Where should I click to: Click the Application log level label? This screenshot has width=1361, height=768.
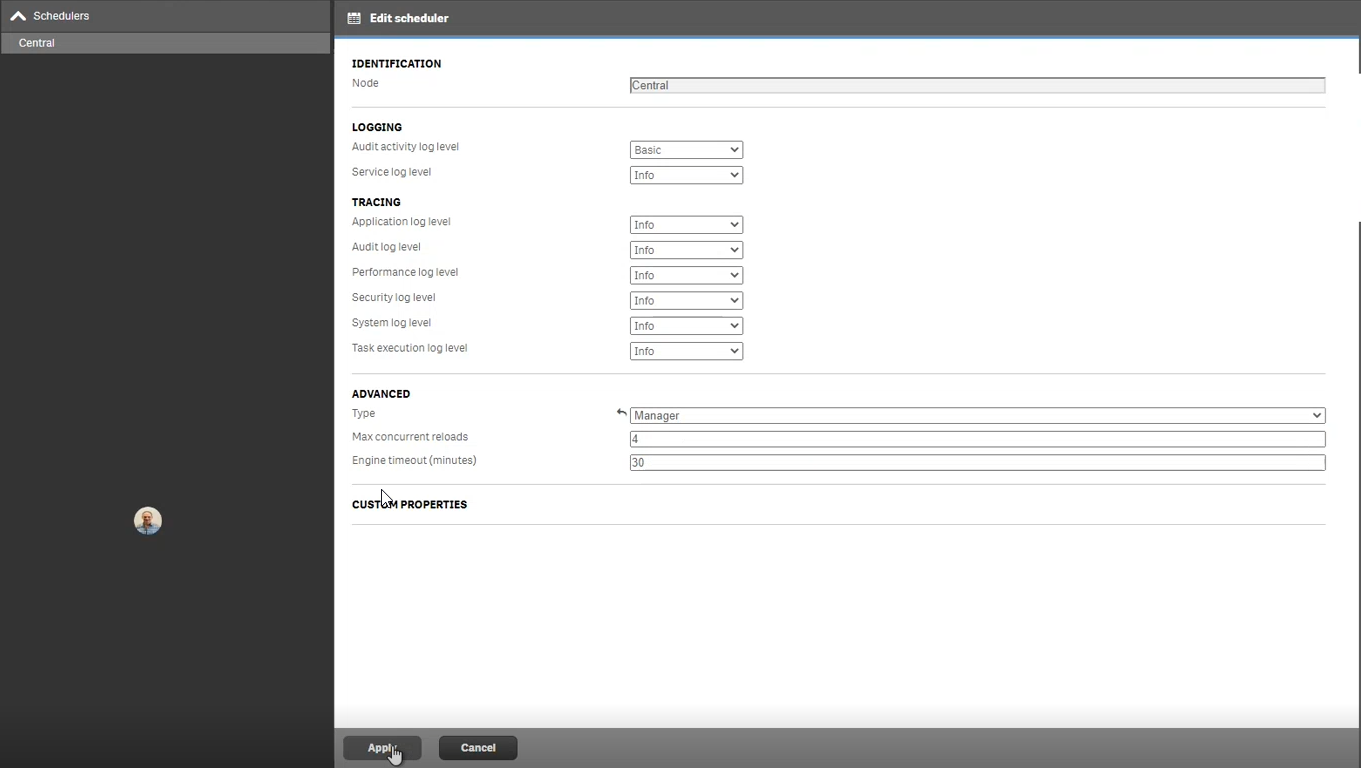401,222
